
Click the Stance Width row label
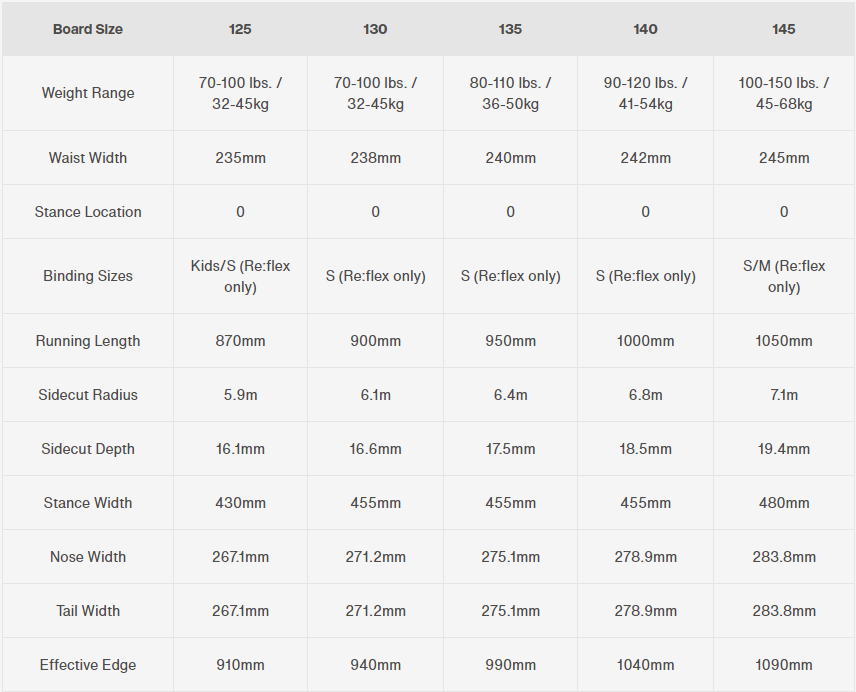click(88, 503)
